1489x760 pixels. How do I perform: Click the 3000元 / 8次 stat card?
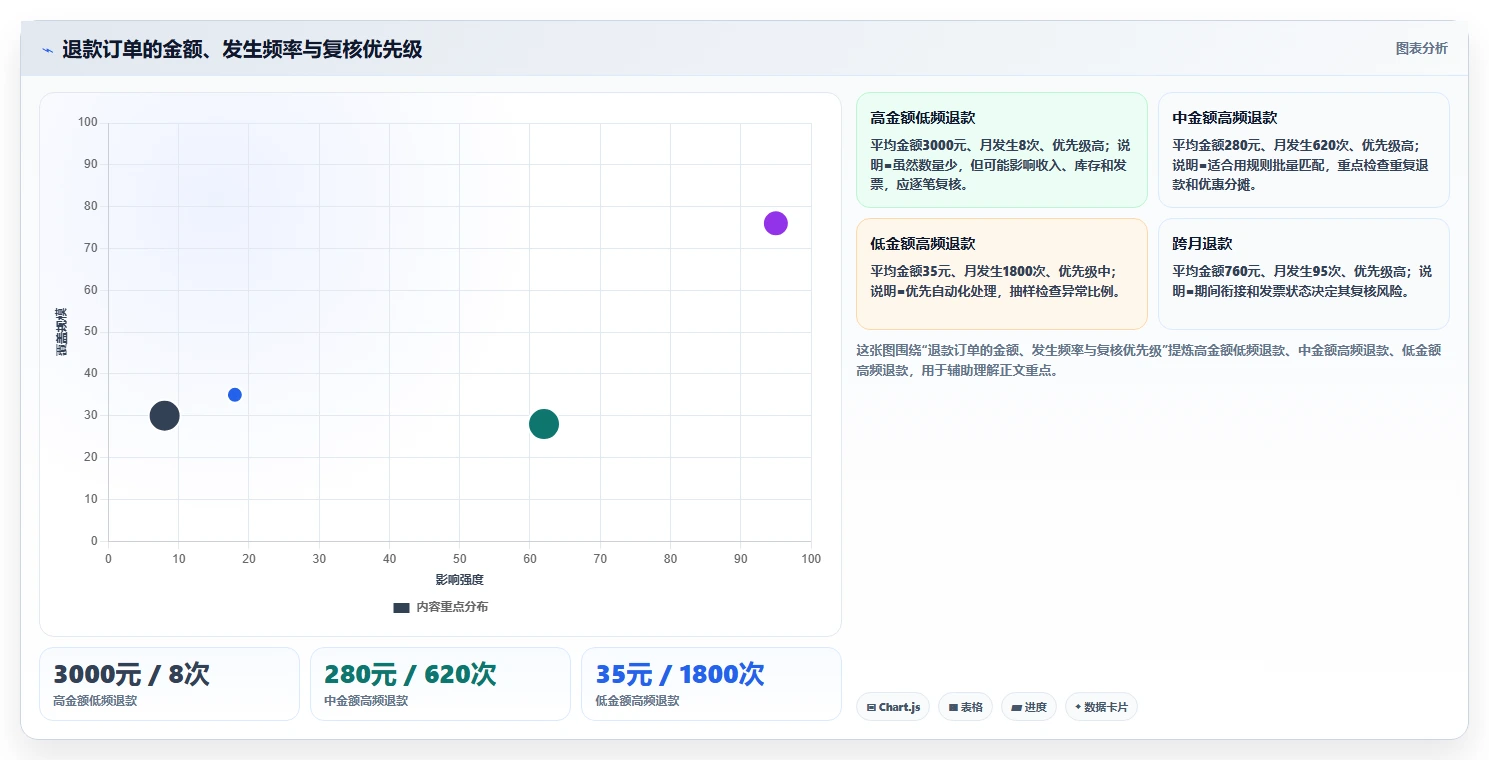click(169, 684)
